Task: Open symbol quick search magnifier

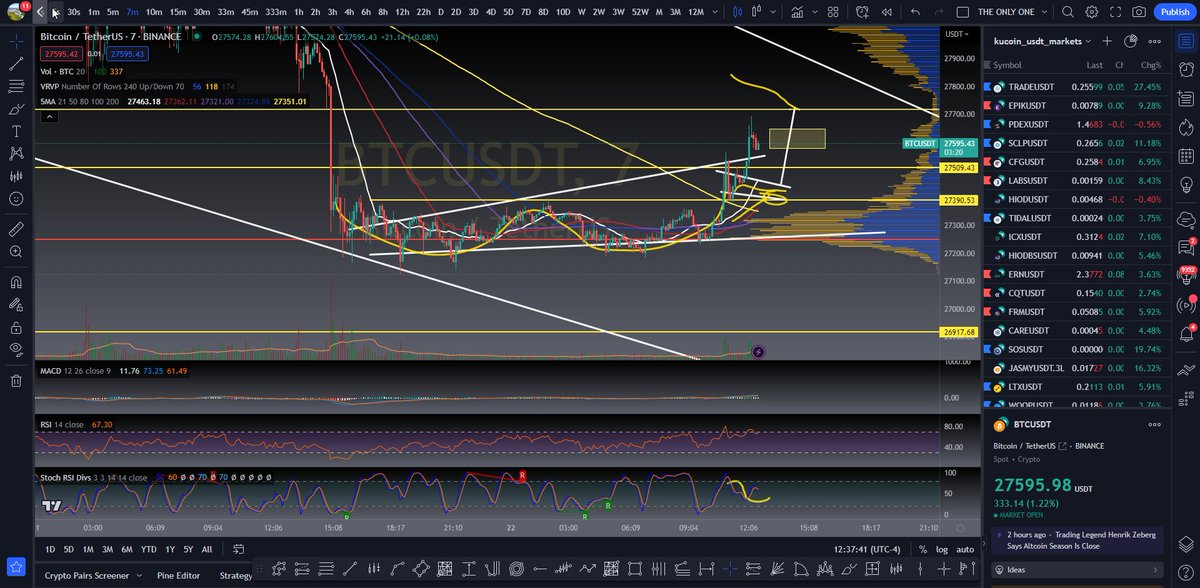Action: (1069, 12)
